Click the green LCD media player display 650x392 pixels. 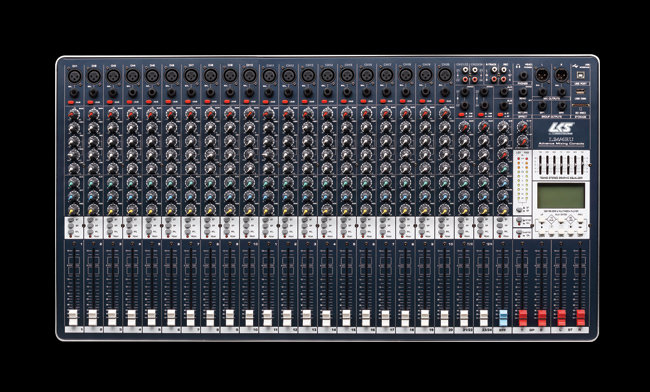coord(560,196)
